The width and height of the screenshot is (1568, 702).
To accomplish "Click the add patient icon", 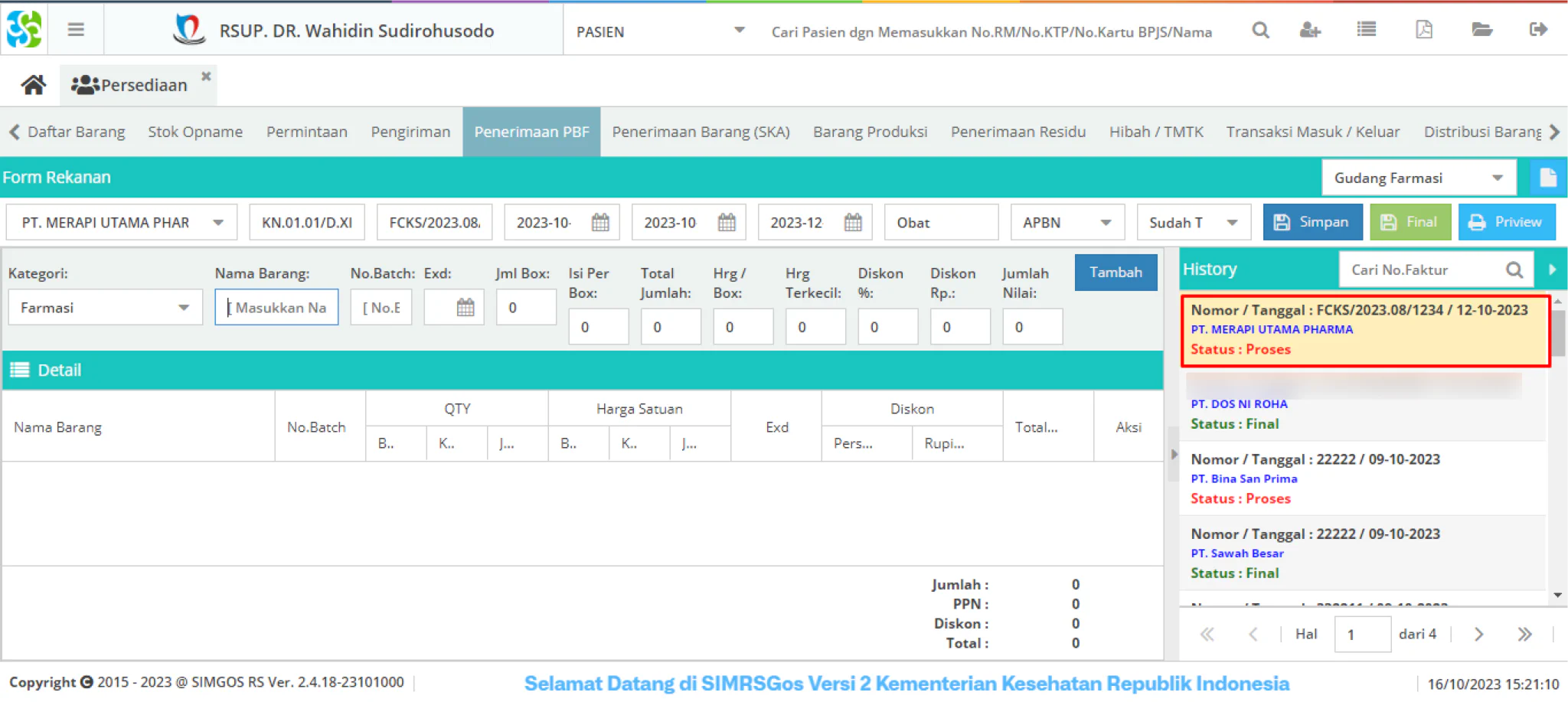I will pyautogui.click(x=1310, y=30).
